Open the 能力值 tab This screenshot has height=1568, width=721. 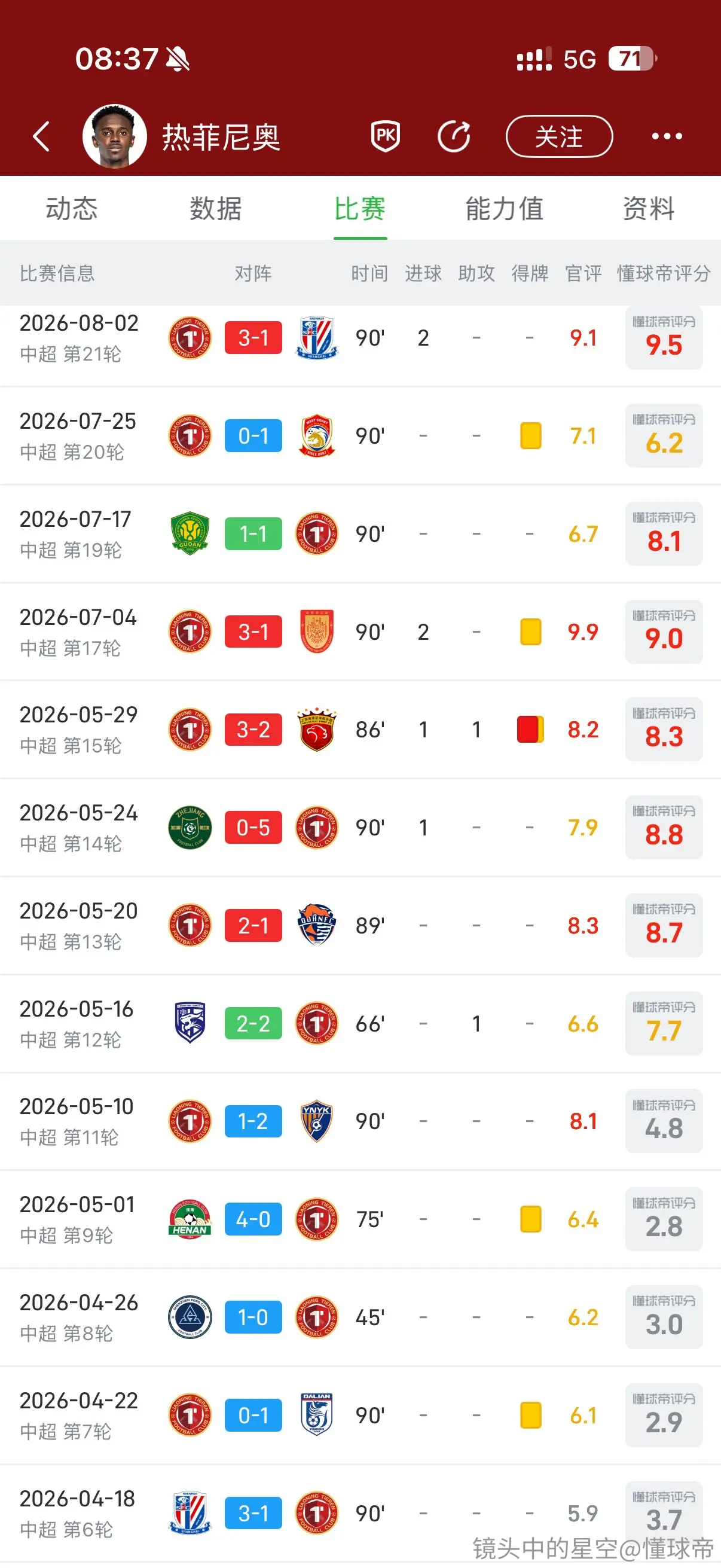click(x=505, y=208)
